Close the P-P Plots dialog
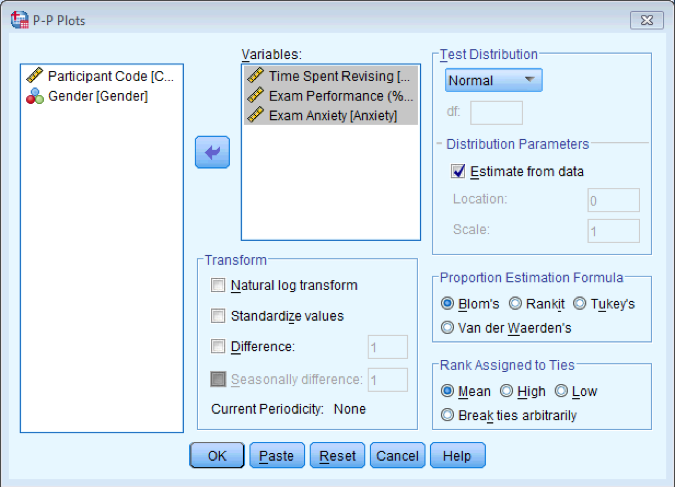Image resolution: width=675 pixels, height=487 pixels. pos(641,19)
